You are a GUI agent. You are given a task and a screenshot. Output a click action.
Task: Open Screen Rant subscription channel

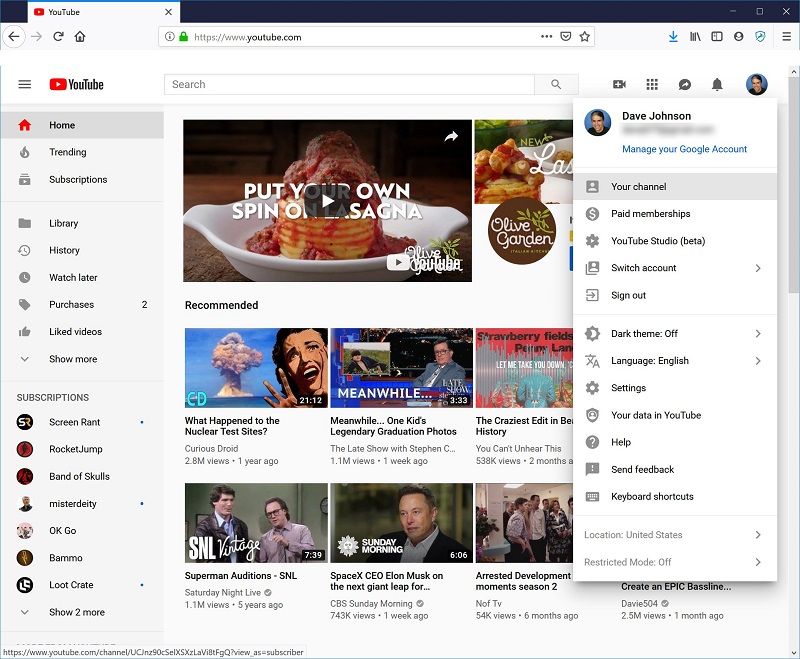pyautogui.click(x=82, y=422)
